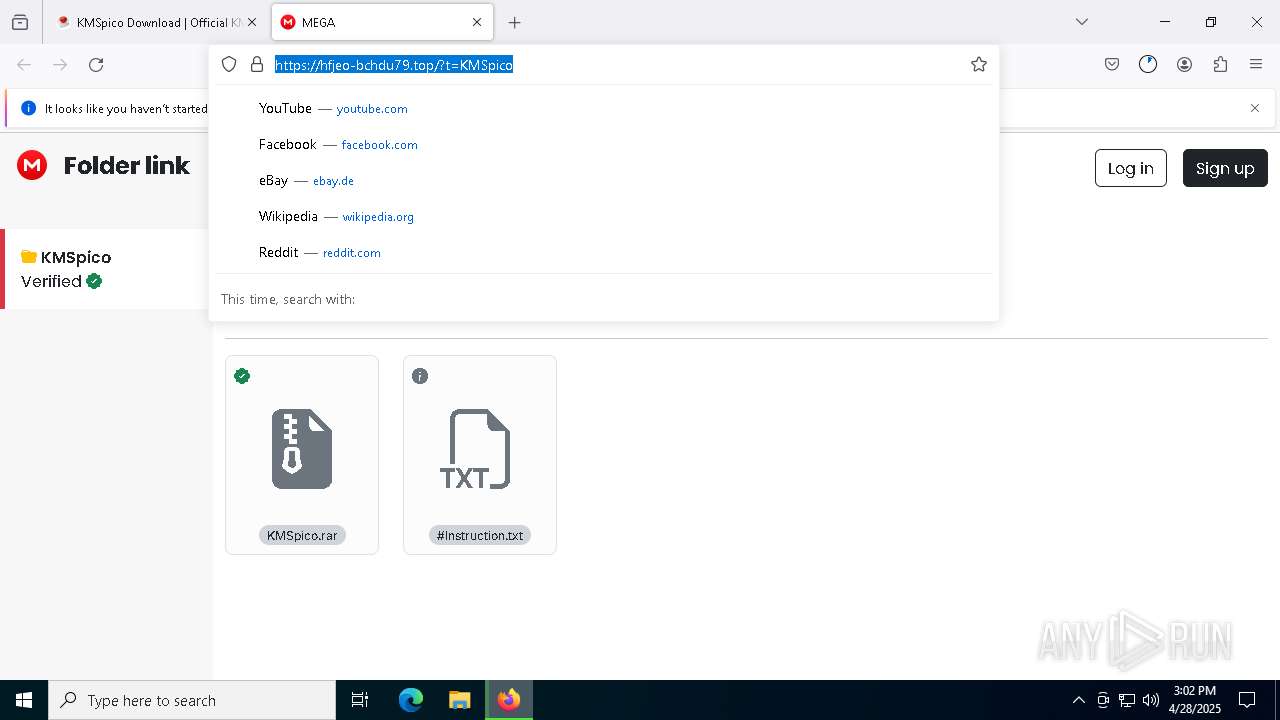Viewport: 1280px width, 720px height.
Task: Save page to Pocket
Action: pyautogui.click(x=1112, y=64)
